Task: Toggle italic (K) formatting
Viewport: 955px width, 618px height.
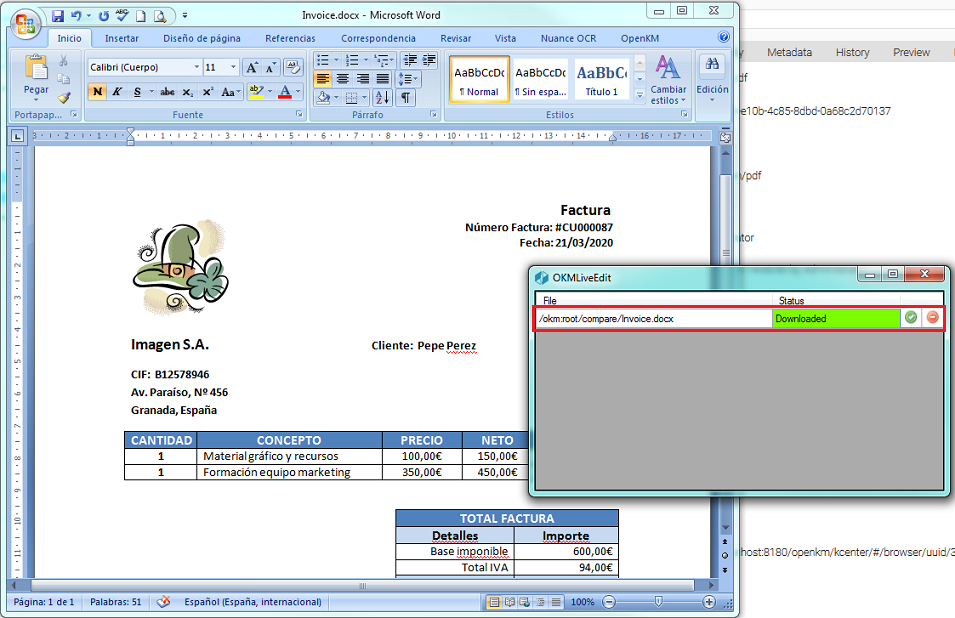Action: point(116,92)
